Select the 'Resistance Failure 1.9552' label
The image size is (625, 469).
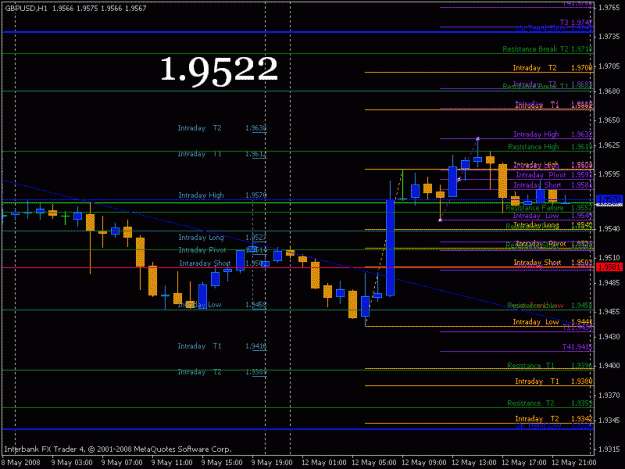pos(549,208)
